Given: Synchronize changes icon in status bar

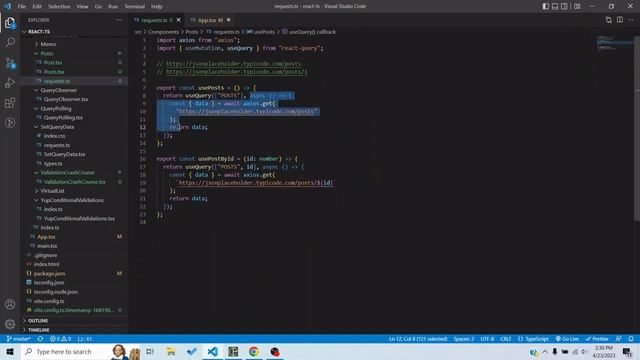Looking at the screenshot, I should point(40,339).
